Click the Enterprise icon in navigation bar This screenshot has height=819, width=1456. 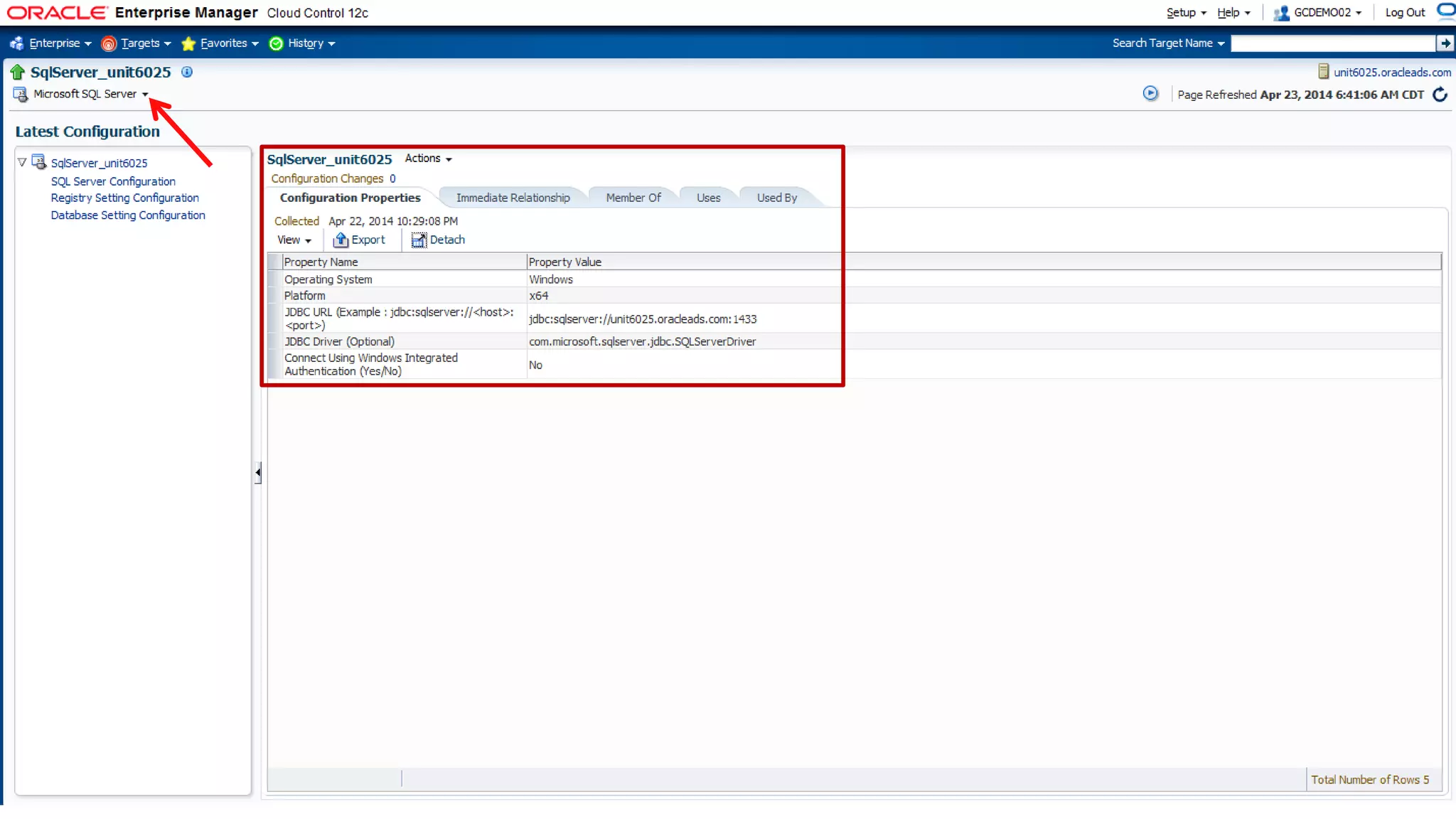(x=17, y=43)
